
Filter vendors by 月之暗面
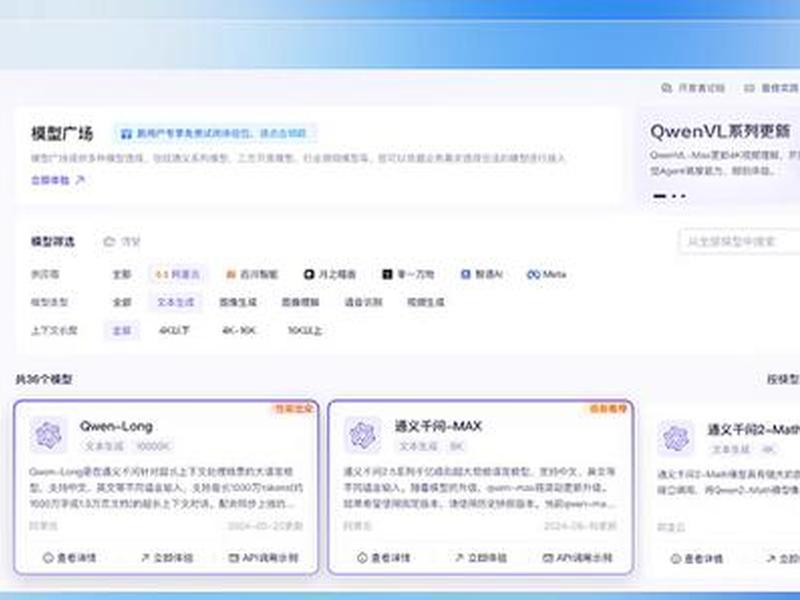(330, 274)
